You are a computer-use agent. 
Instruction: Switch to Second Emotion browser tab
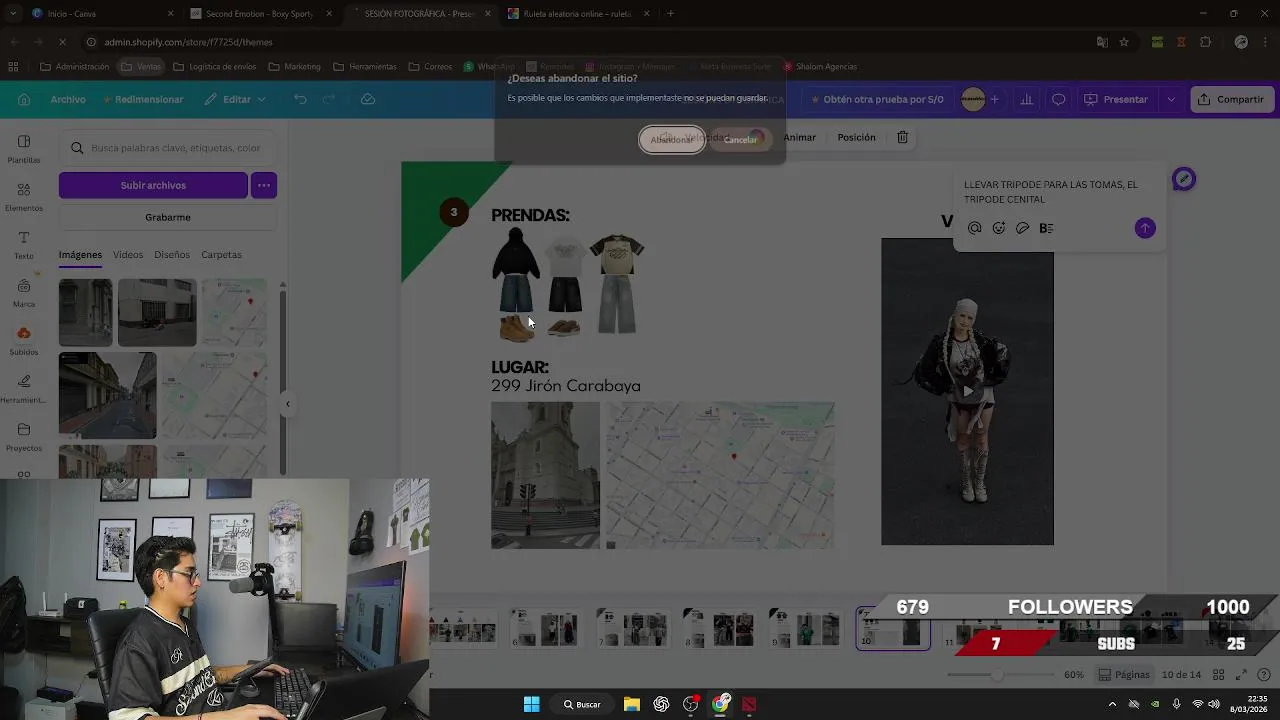262,14
